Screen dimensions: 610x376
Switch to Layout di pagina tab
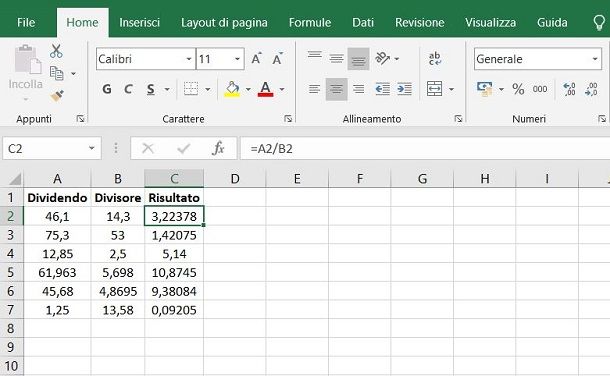224,23
